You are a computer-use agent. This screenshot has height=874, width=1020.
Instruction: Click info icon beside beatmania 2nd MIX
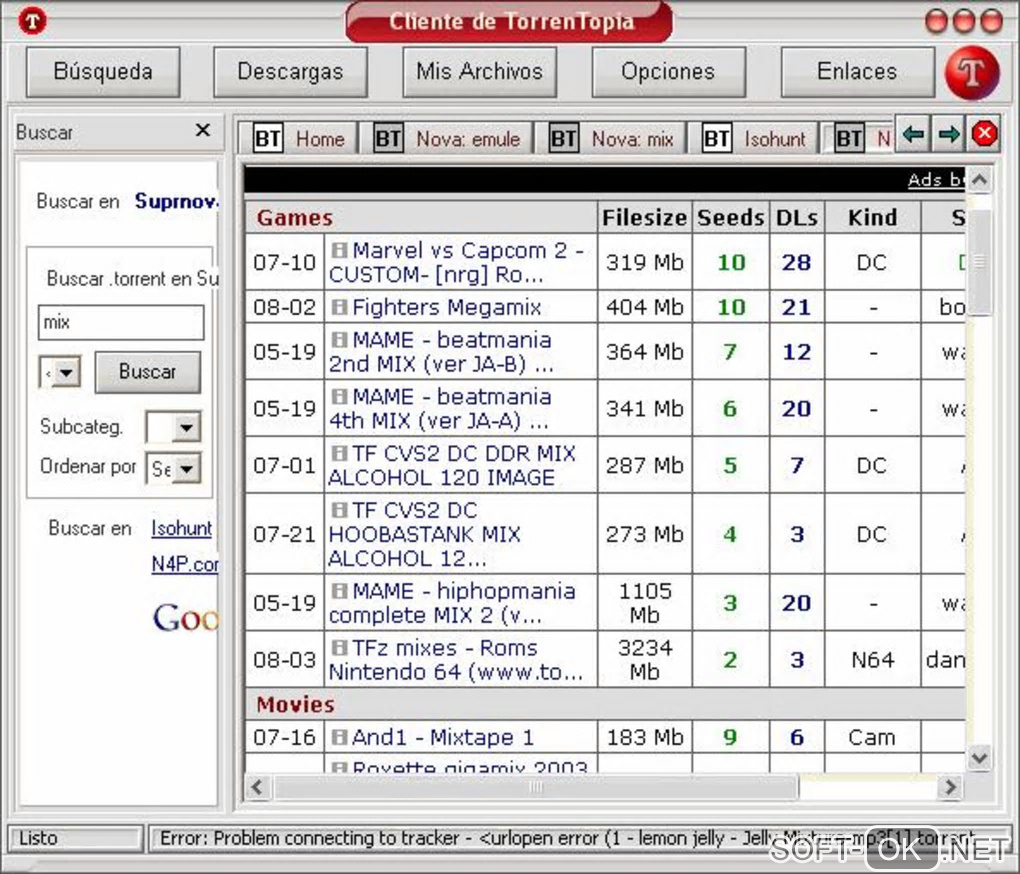pos(339,339)
